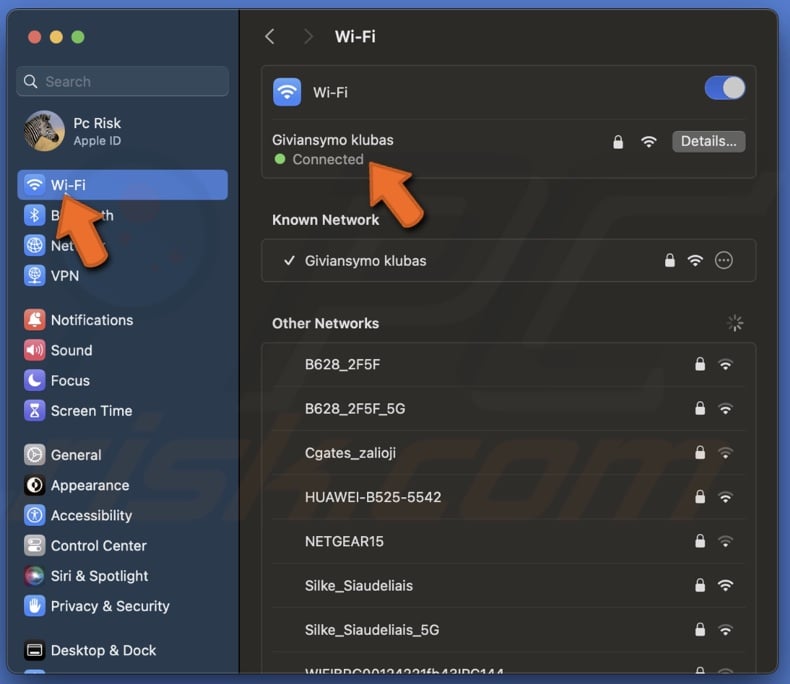Select known network Giviansymo klubas row

pyautogui.click(x=508, y=260)
